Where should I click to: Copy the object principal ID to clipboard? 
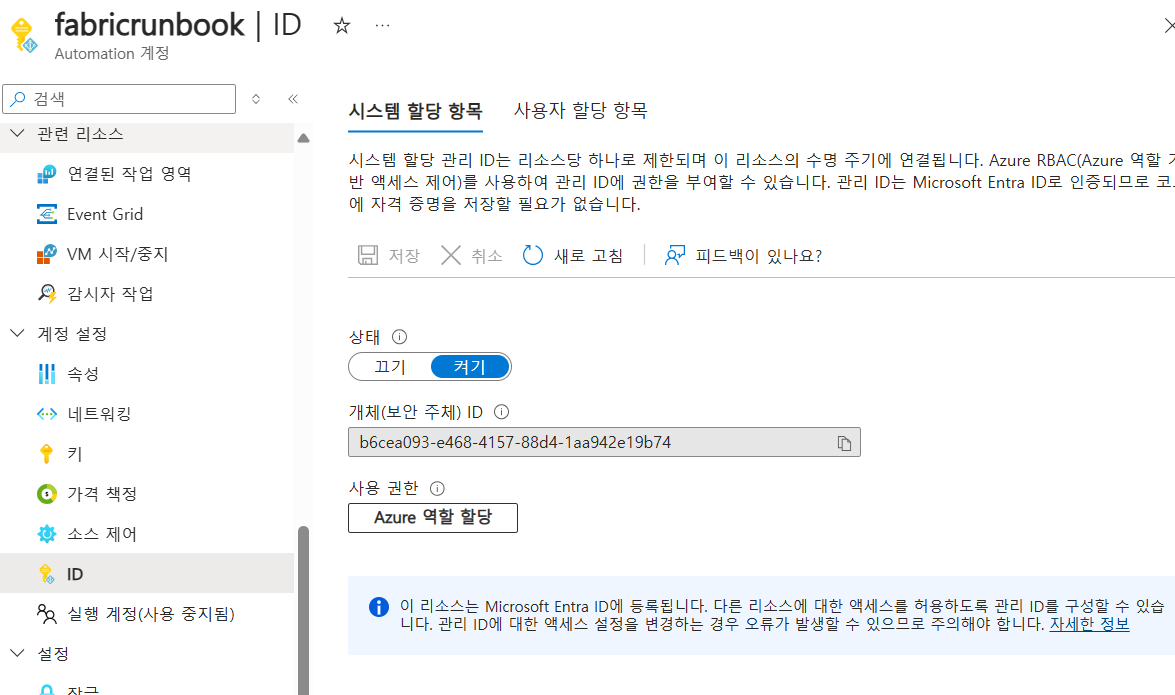[845, 443]
